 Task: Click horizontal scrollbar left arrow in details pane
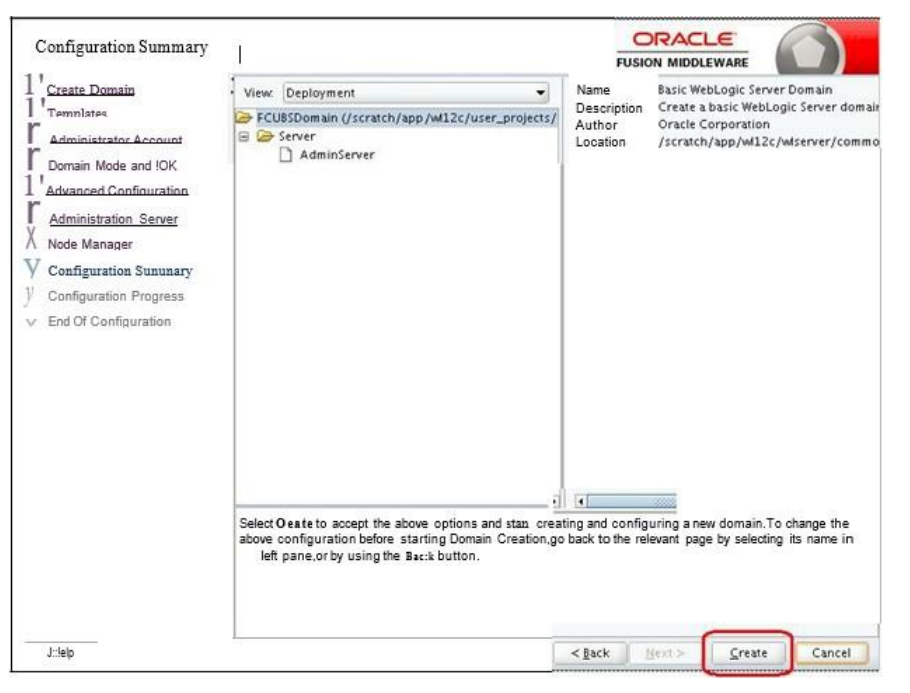[580, 501]
